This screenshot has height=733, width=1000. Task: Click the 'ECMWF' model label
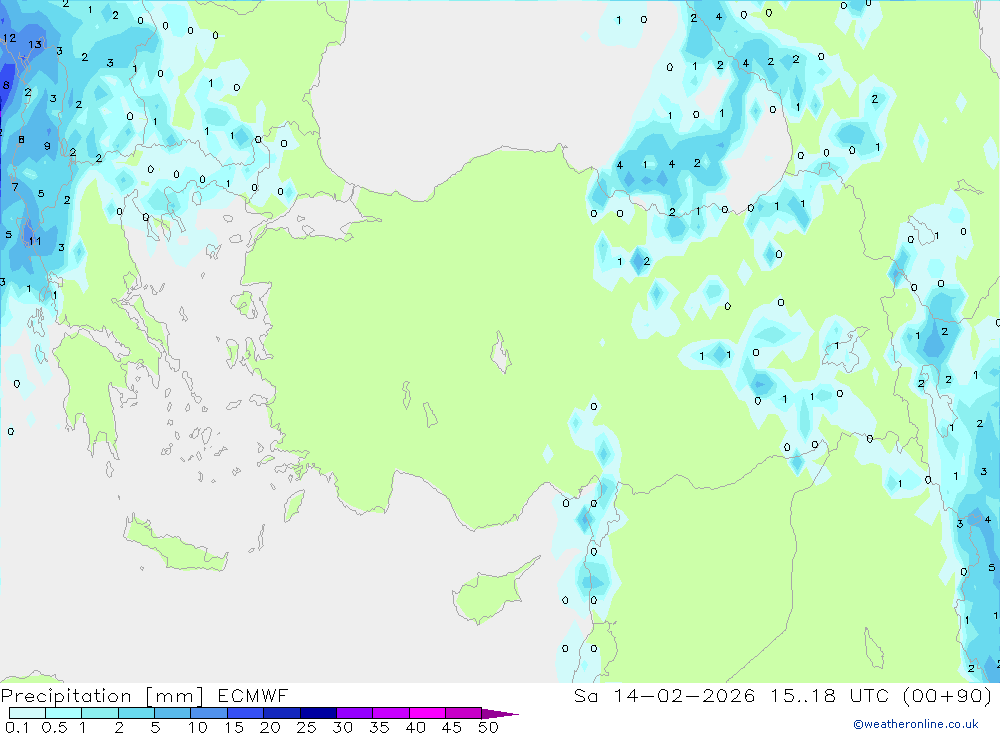point(253,695)
